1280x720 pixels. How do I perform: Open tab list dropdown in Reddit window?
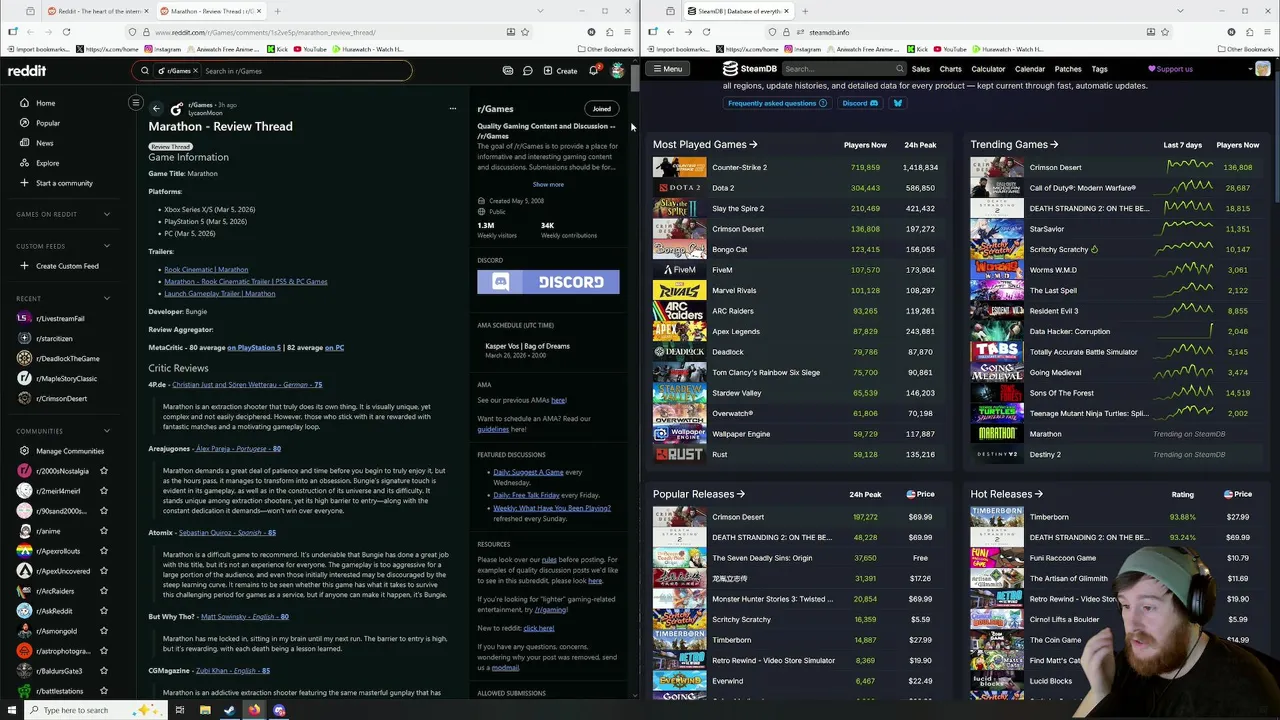point(540,11)
